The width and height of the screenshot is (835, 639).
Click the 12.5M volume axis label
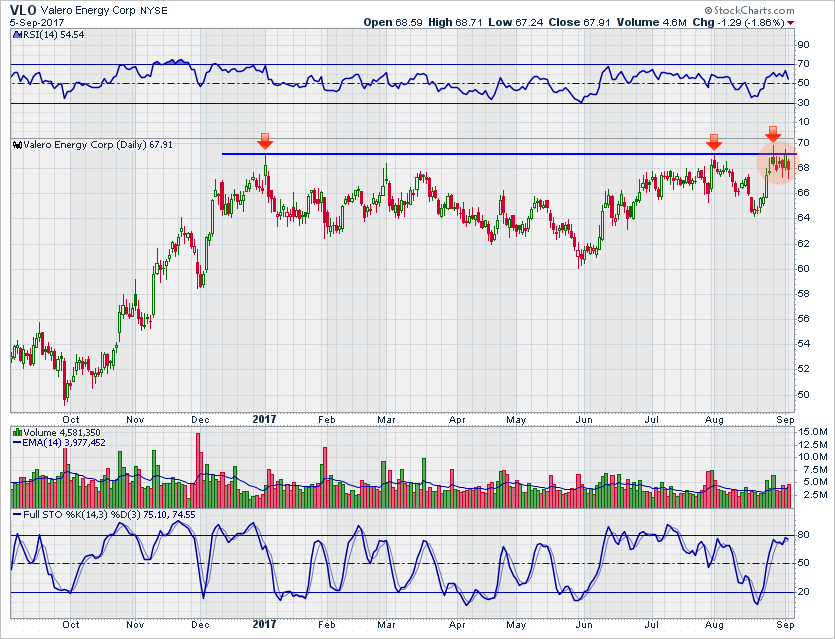coord(812,445)
